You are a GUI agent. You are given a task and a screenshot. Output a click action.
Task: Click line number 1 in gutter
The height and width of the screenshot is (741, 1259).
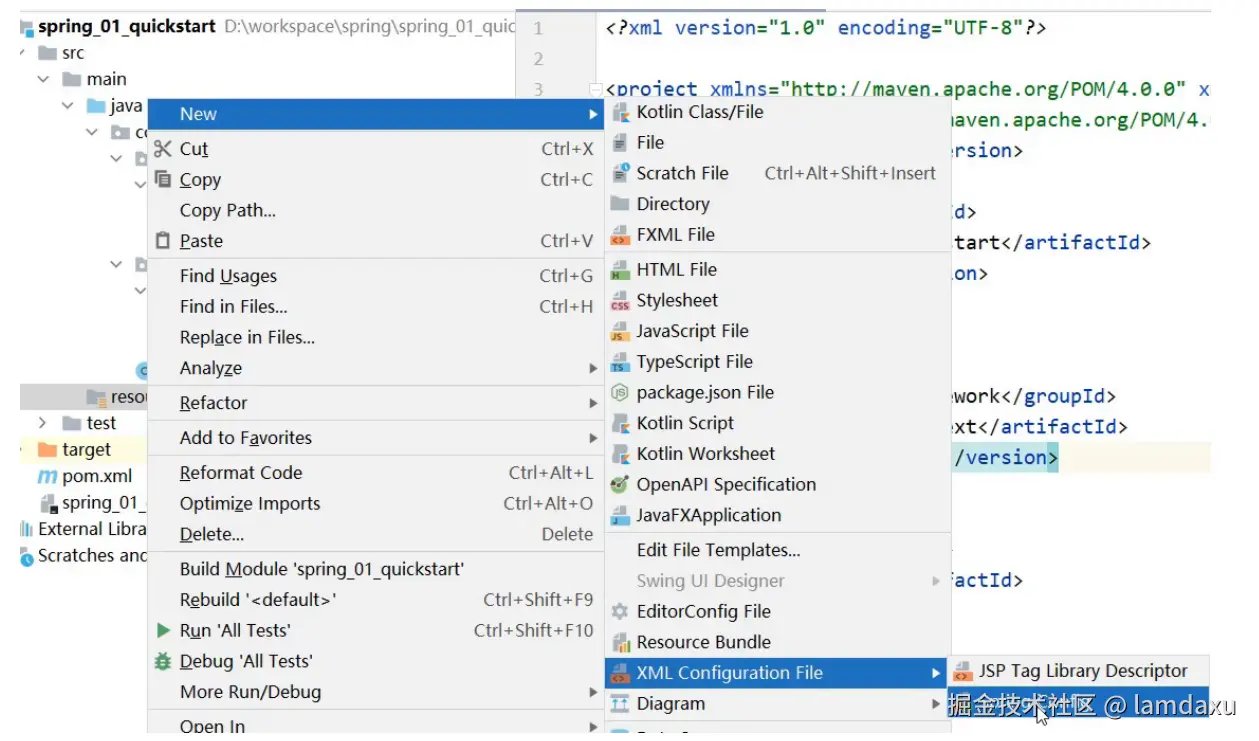538,28
